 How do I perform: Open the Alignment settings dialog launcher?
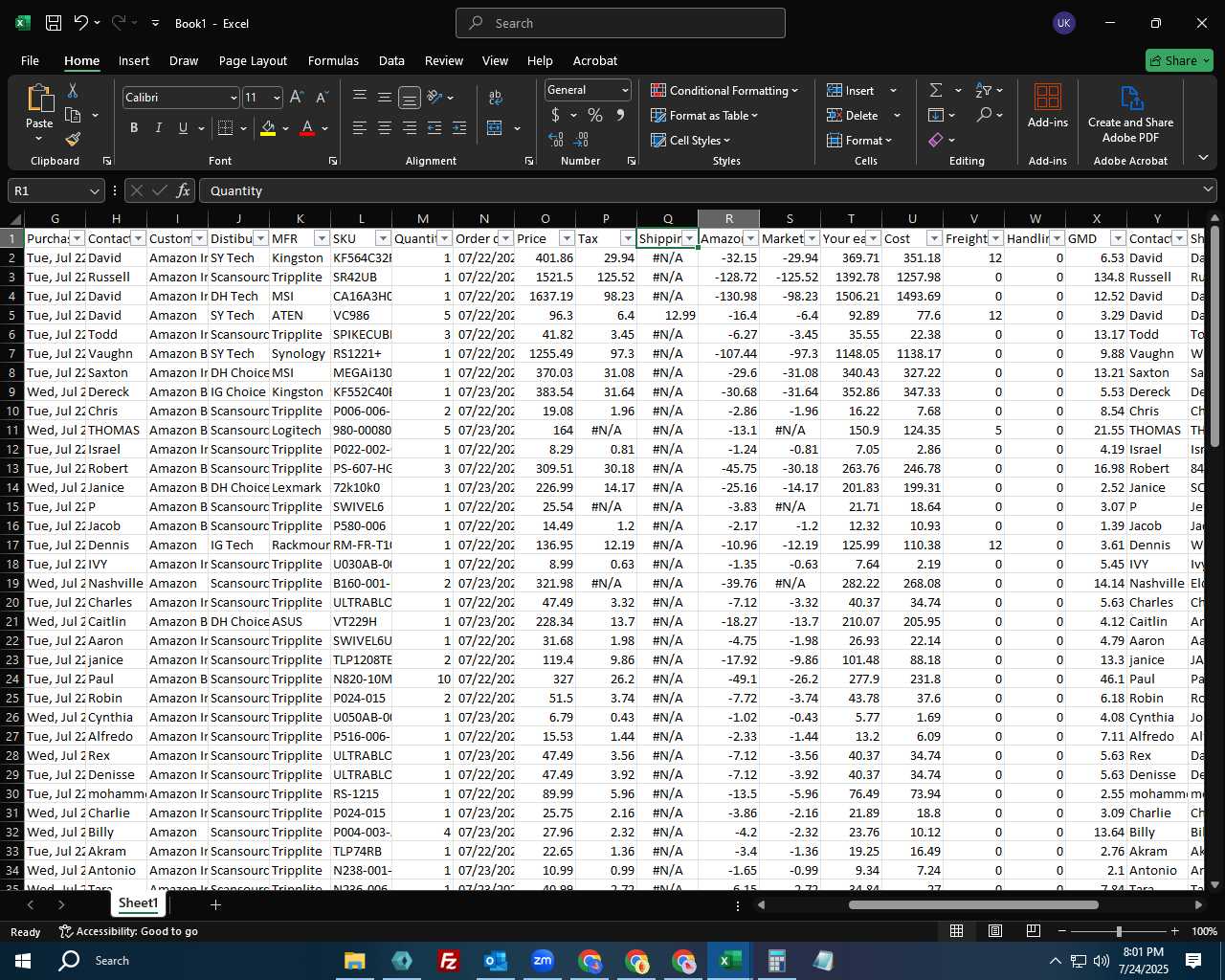pyautogui.click(x=529, y=161)
